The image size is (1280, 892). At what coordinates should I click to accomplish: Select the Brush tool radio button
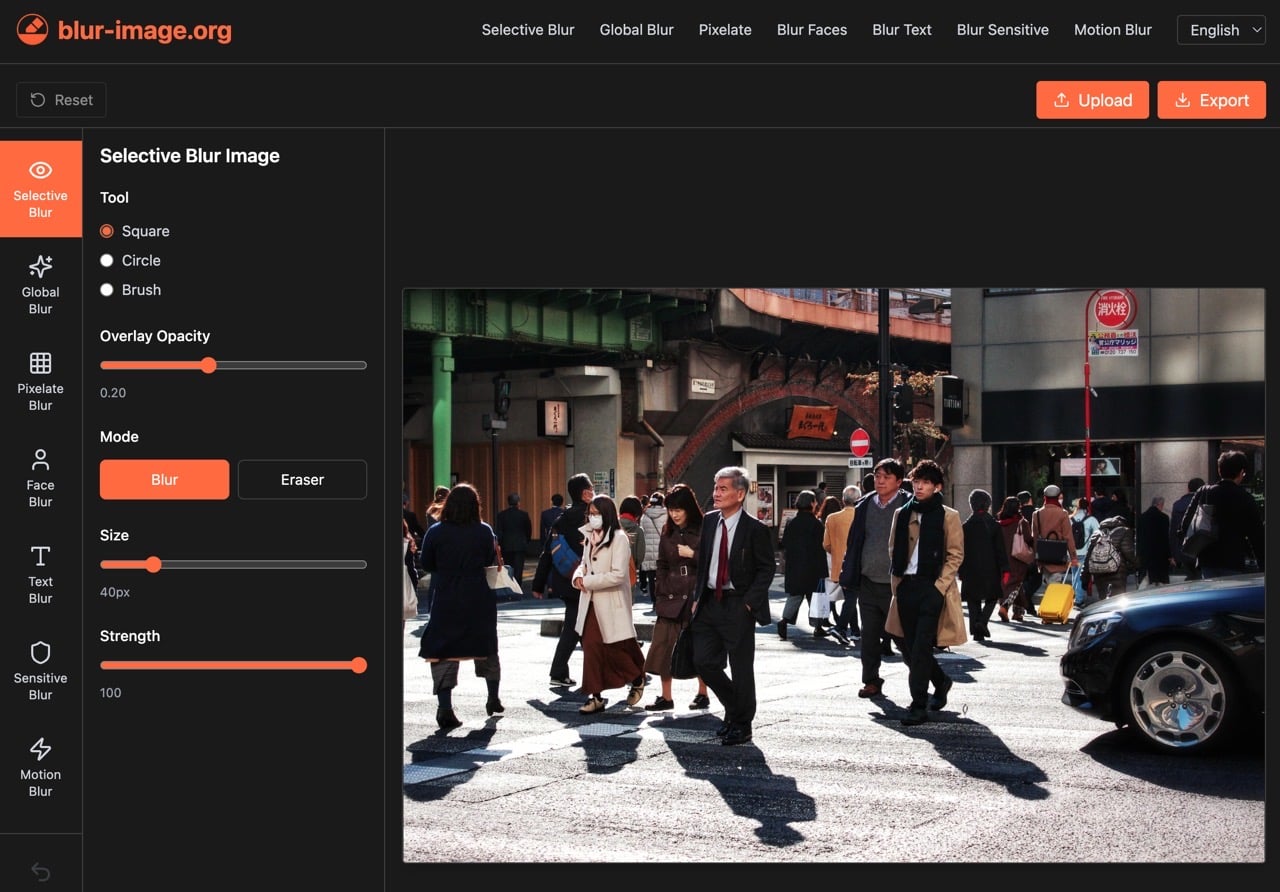[107, 290]
